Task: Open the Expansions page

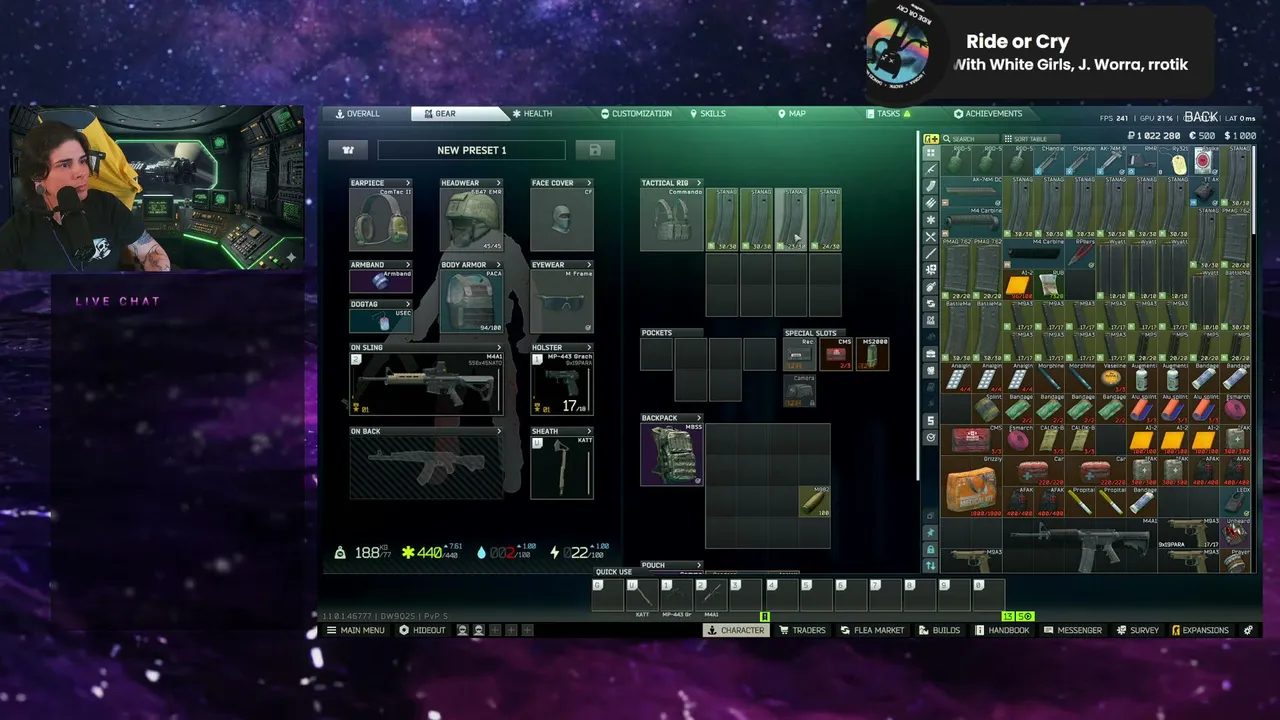Action: [x=1200, y=630]
